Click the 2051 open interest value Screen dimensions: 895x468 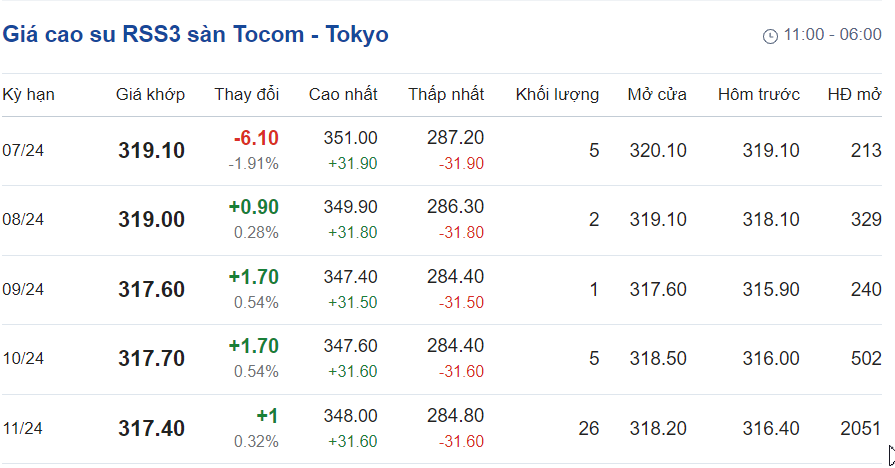click(861, 429)
